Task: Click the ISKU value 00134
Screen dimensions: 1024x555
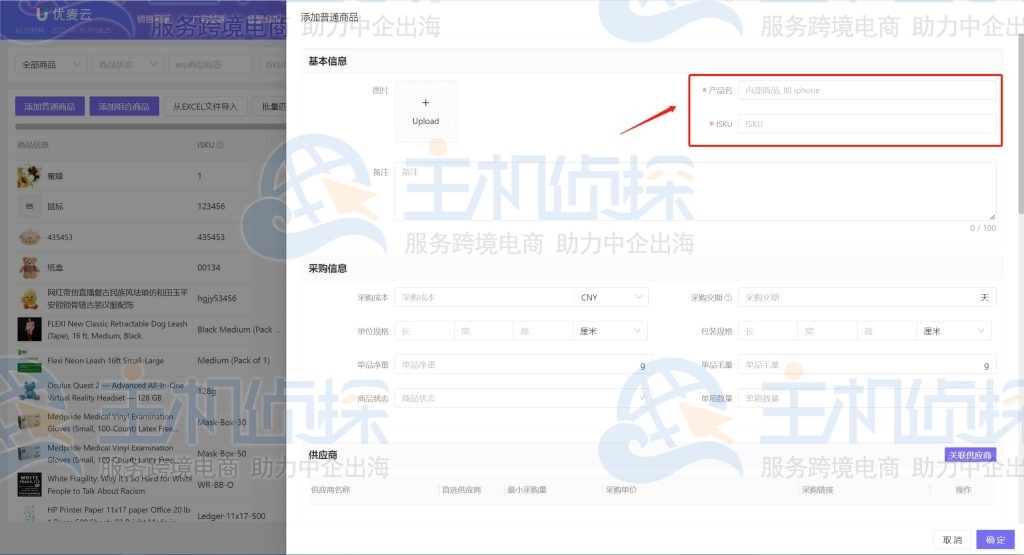Action: [x=209, y=268]
